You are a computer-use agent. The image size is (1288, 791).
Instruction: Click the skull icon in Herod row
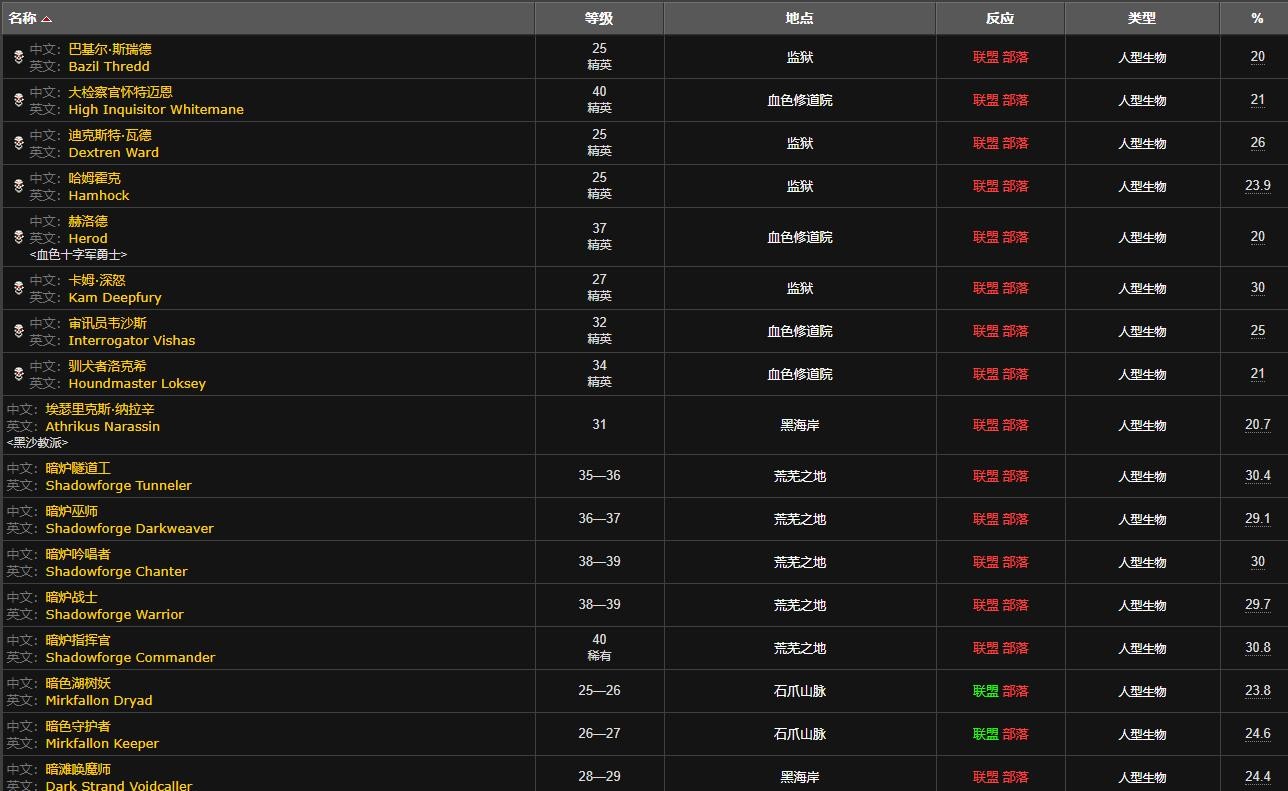click(18, 237)
